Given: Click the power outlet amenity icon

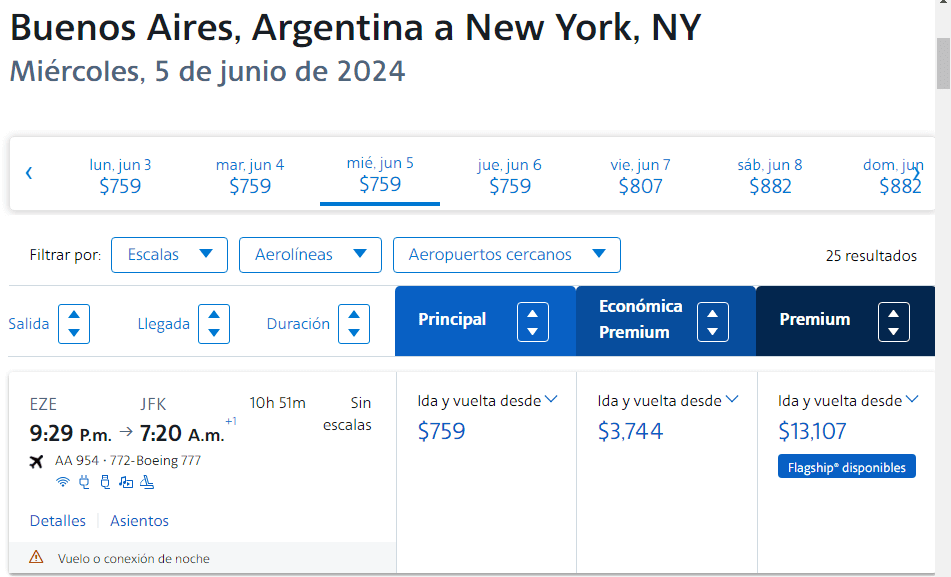Looking at the screenshot, I should [x=84, y=482].
